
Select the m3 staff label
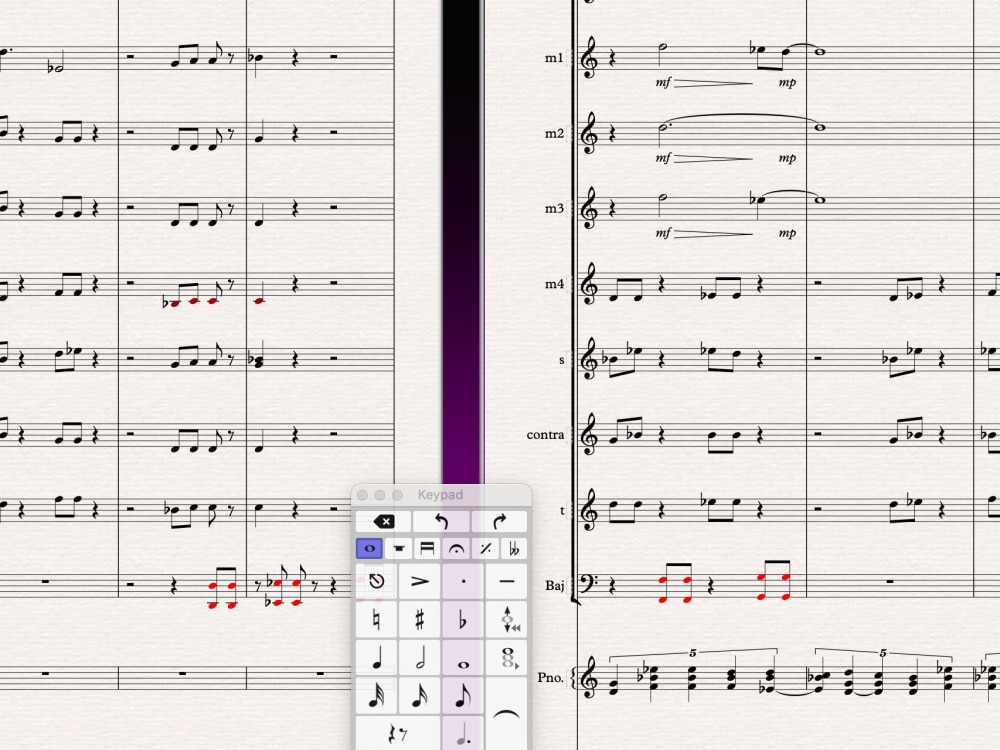pos(554,209)
